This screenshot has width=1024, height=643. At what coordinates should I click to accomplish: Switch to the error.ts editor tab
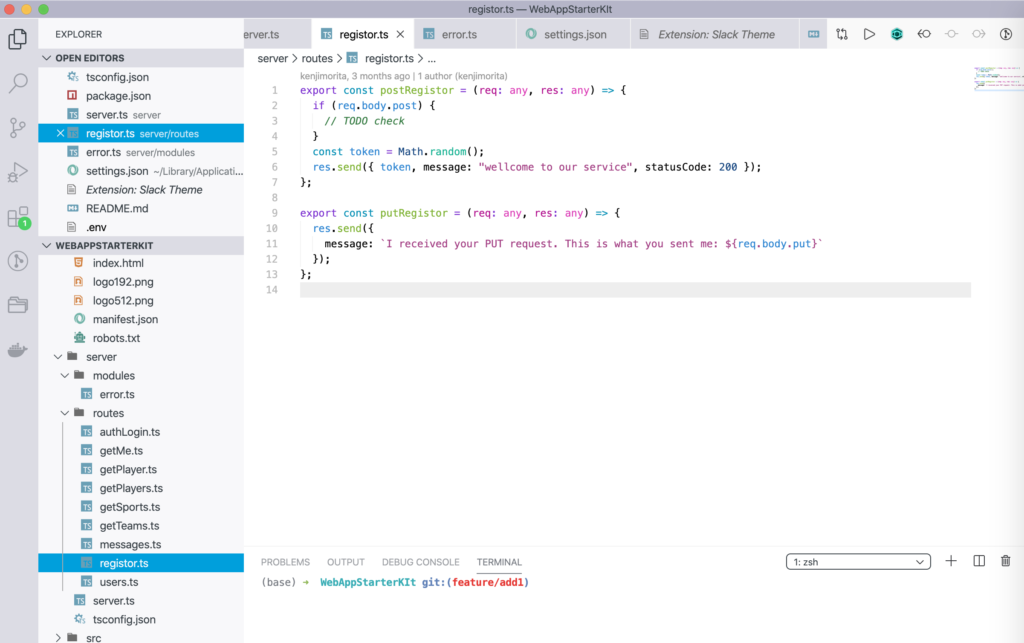(463, 33)
